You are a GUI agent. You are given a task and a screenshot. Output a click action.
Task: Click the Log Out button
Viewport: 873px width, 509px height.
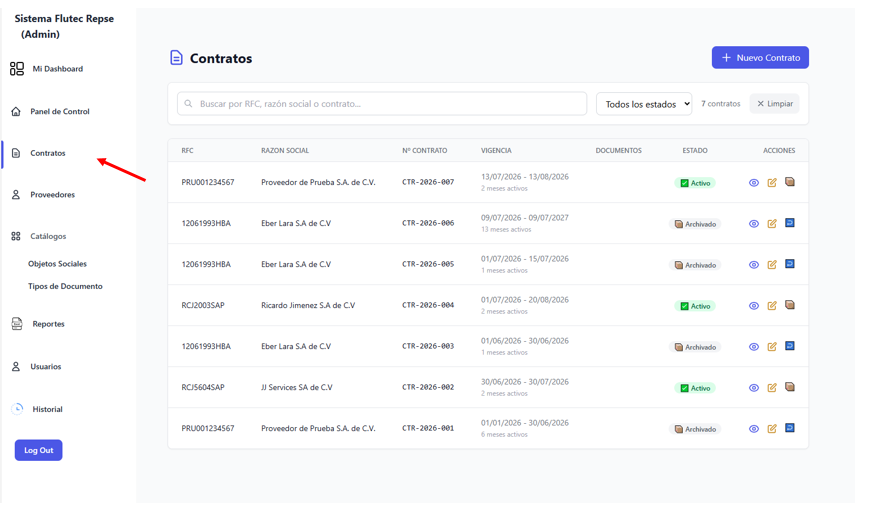tap(38, 450)
